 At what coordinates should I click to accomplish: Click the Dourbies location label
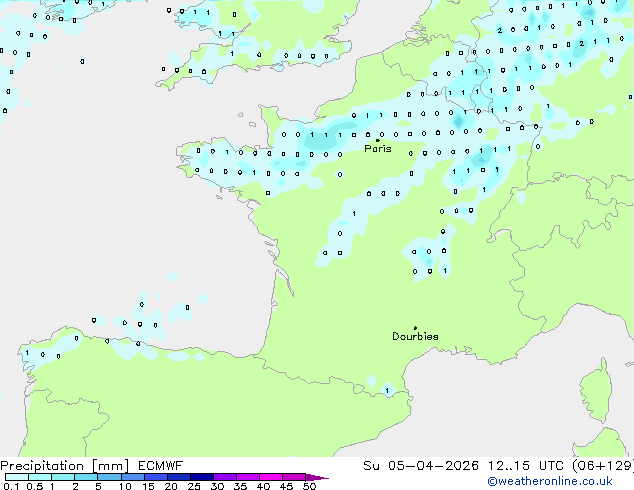pos(415,336)
